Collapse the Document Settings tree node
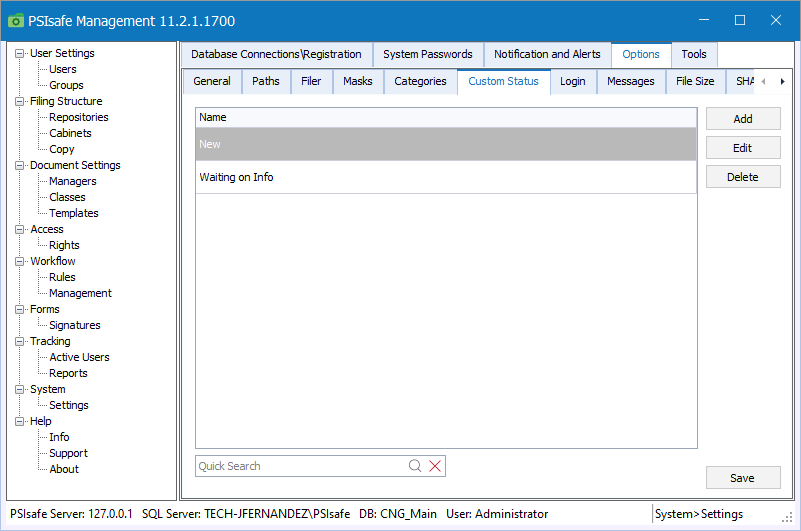Viewport: 801px width, 531px height. point(19,165)
